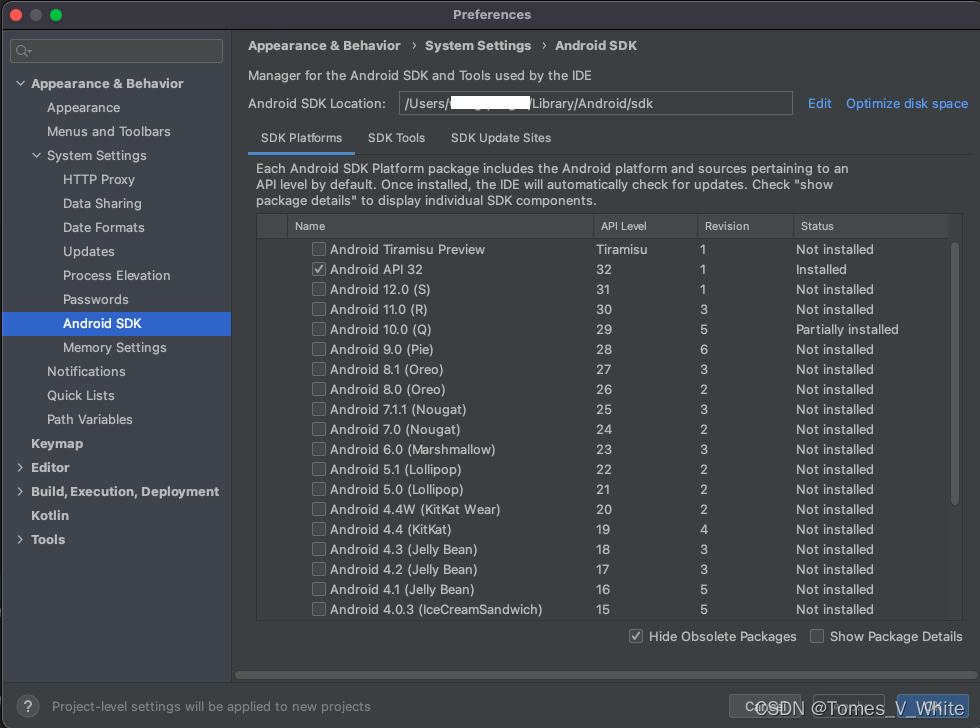980x728 pixels.
Task: Open Path Variables settings
Action: click(x=89, y=419)
